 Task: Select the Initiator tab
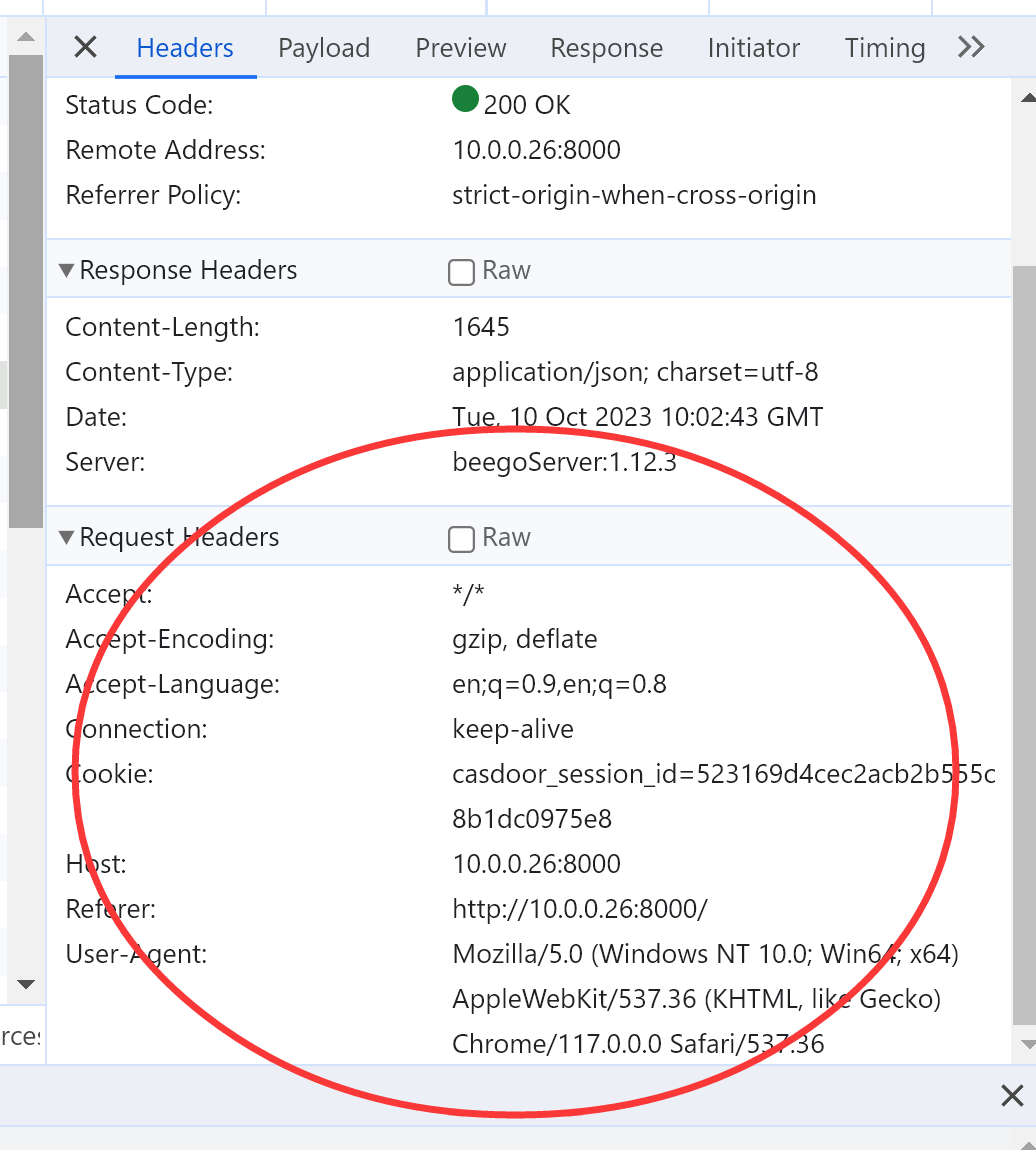[753, 48]
